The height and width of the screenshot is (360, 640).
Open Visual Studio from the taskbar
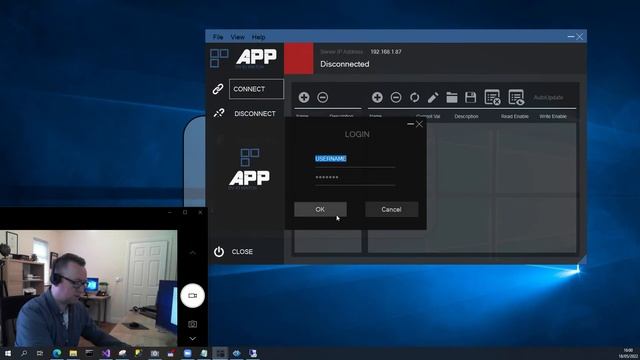click(x=106, y=353)
